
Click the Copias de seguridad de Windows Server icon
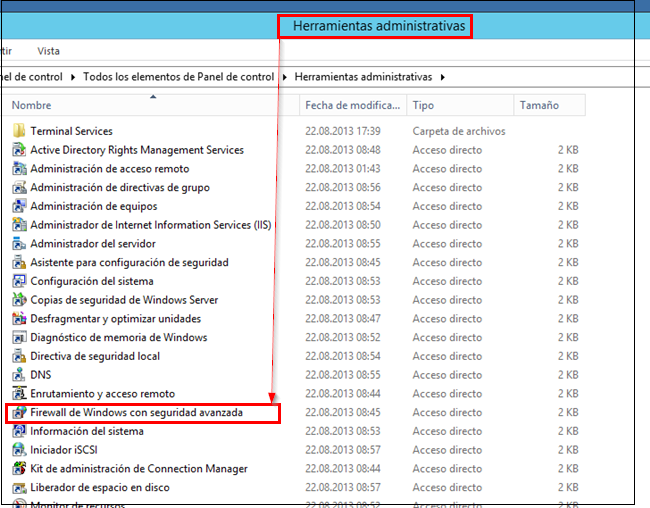click(19, 300)
